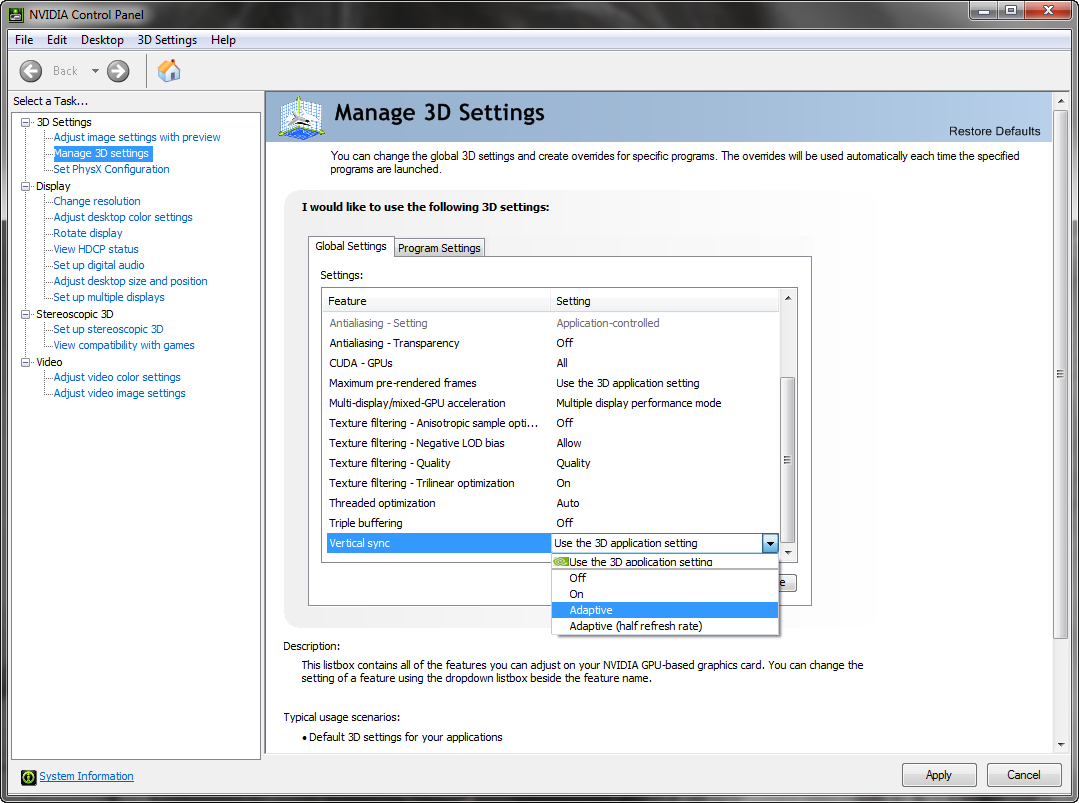Click the System Information icon
Screen dimensions: 1079x803
click(x=28, y=777)
